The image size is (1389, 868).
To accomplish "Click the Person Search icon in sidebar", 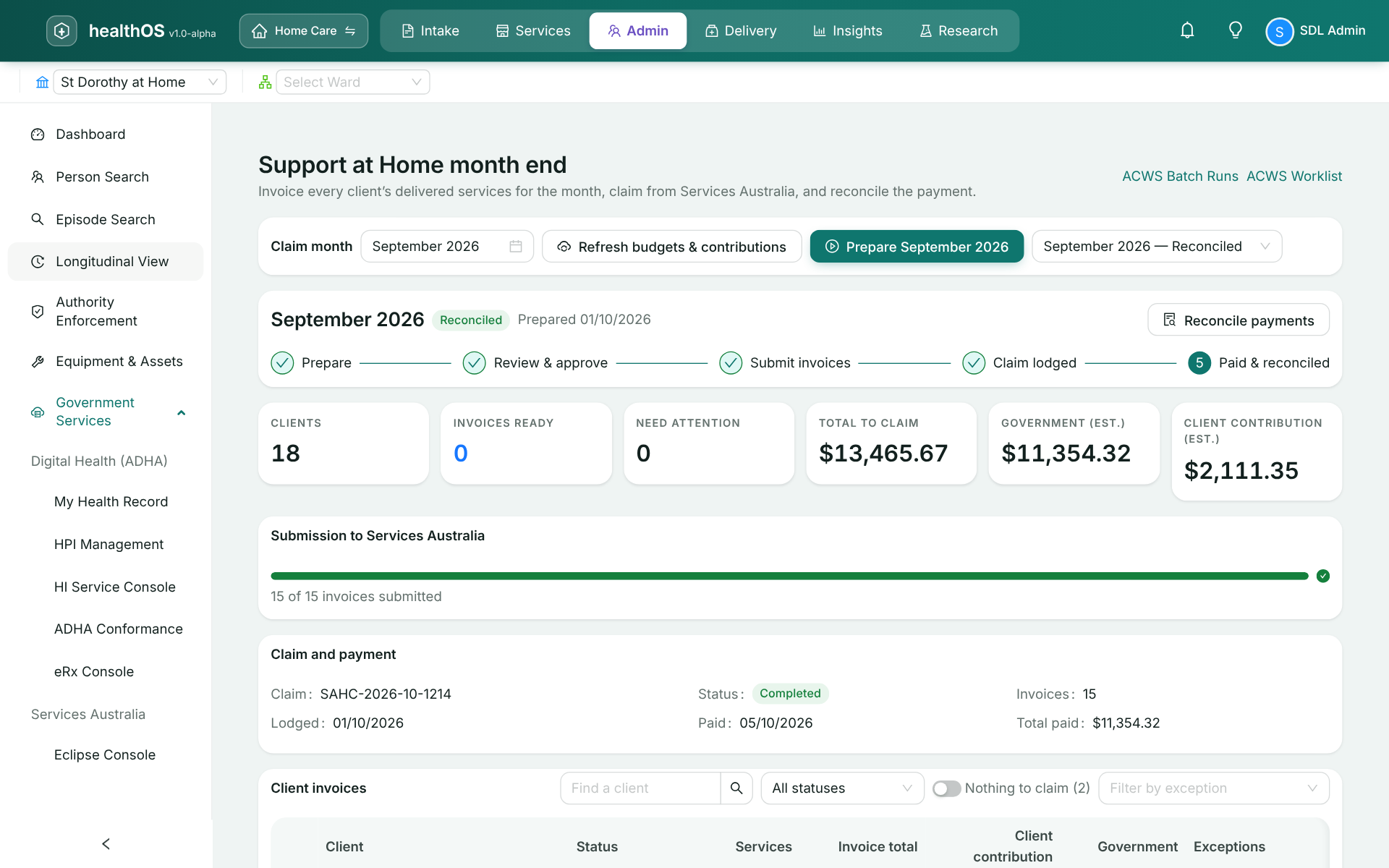I will pos(38,176).
